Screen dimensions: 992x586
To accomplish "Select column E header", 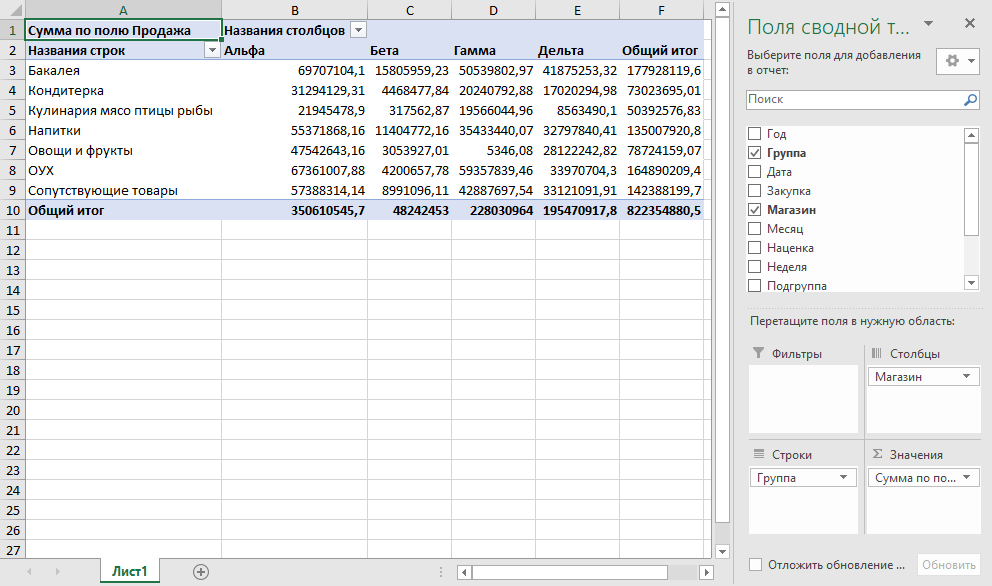I will 578,10.
